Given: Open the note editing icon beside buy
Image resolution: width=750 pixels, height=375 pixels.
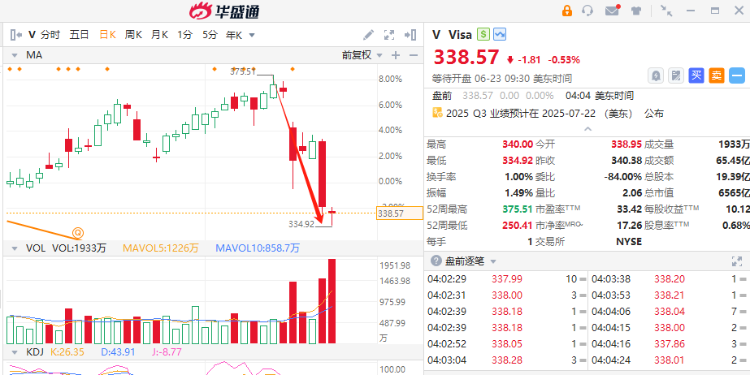Looking at the screenshot, I should [x=676, y=76].
